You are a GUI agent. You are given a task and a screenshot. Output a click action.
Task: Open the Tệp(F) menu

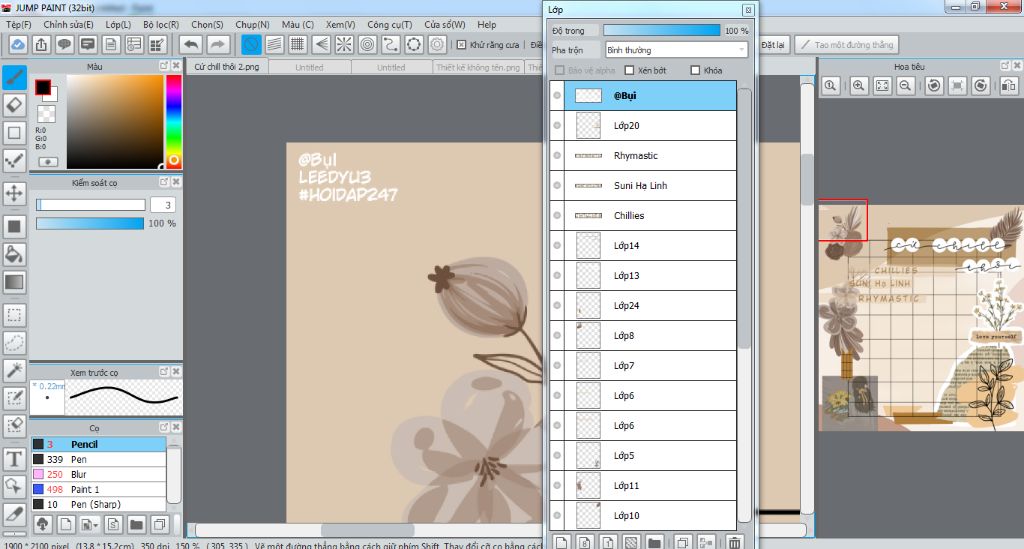tap(18, 24)
